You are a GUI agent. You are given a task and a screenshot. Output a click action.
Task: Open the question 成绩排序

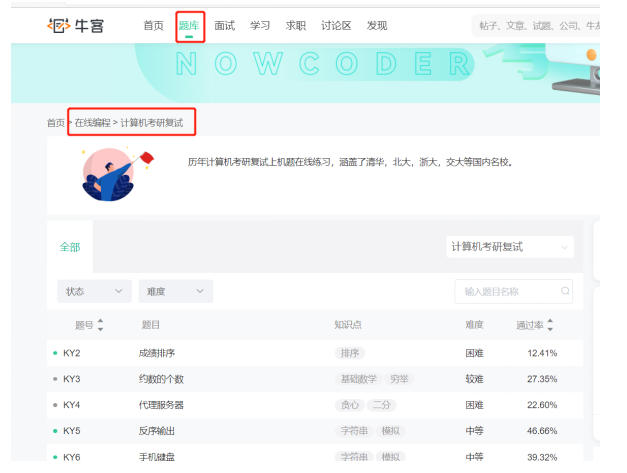157,353
